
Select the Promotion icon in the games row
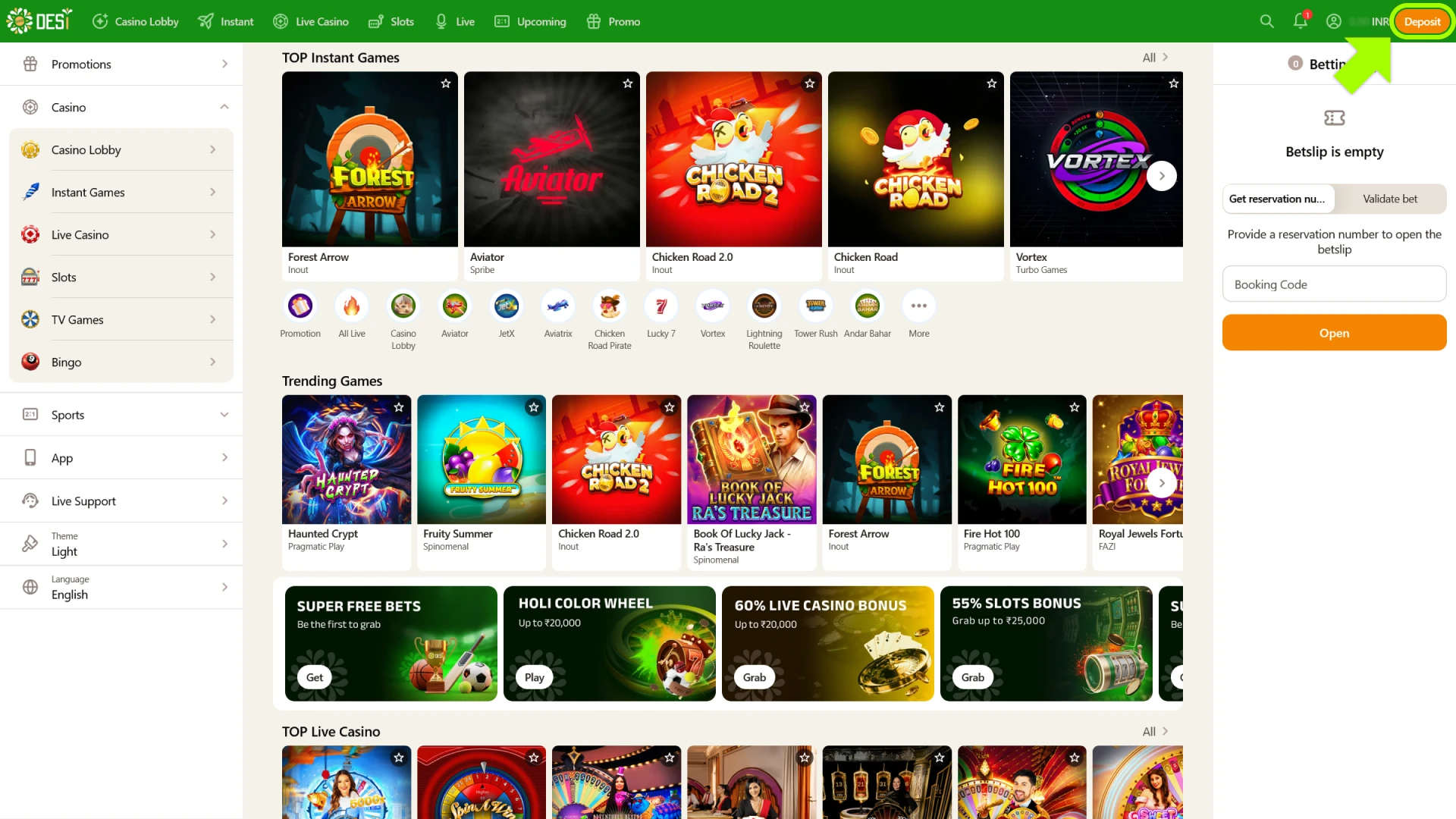point(300,306)
